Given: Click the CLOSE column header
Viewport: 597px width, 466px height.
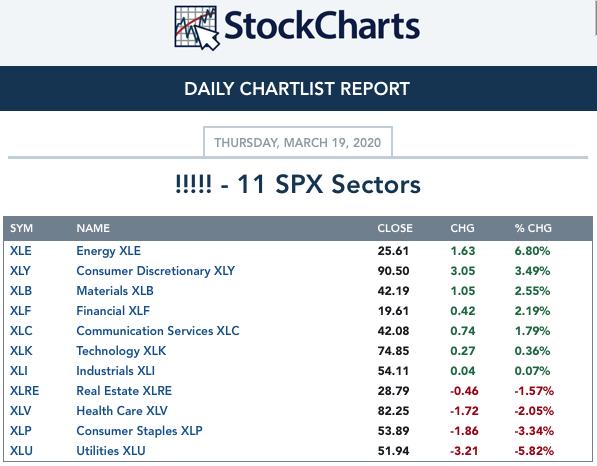Looking at the screenshot, I should 395,228.
